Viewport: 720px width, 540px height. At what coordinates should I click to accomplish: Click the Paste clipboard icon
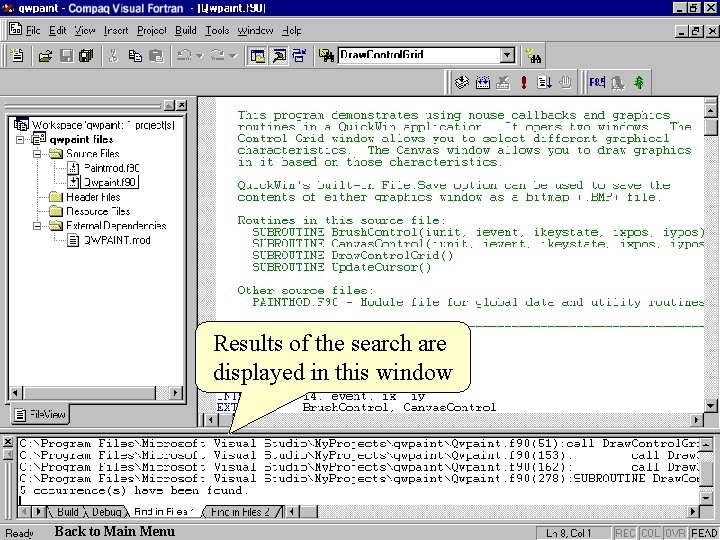point(157,56)
